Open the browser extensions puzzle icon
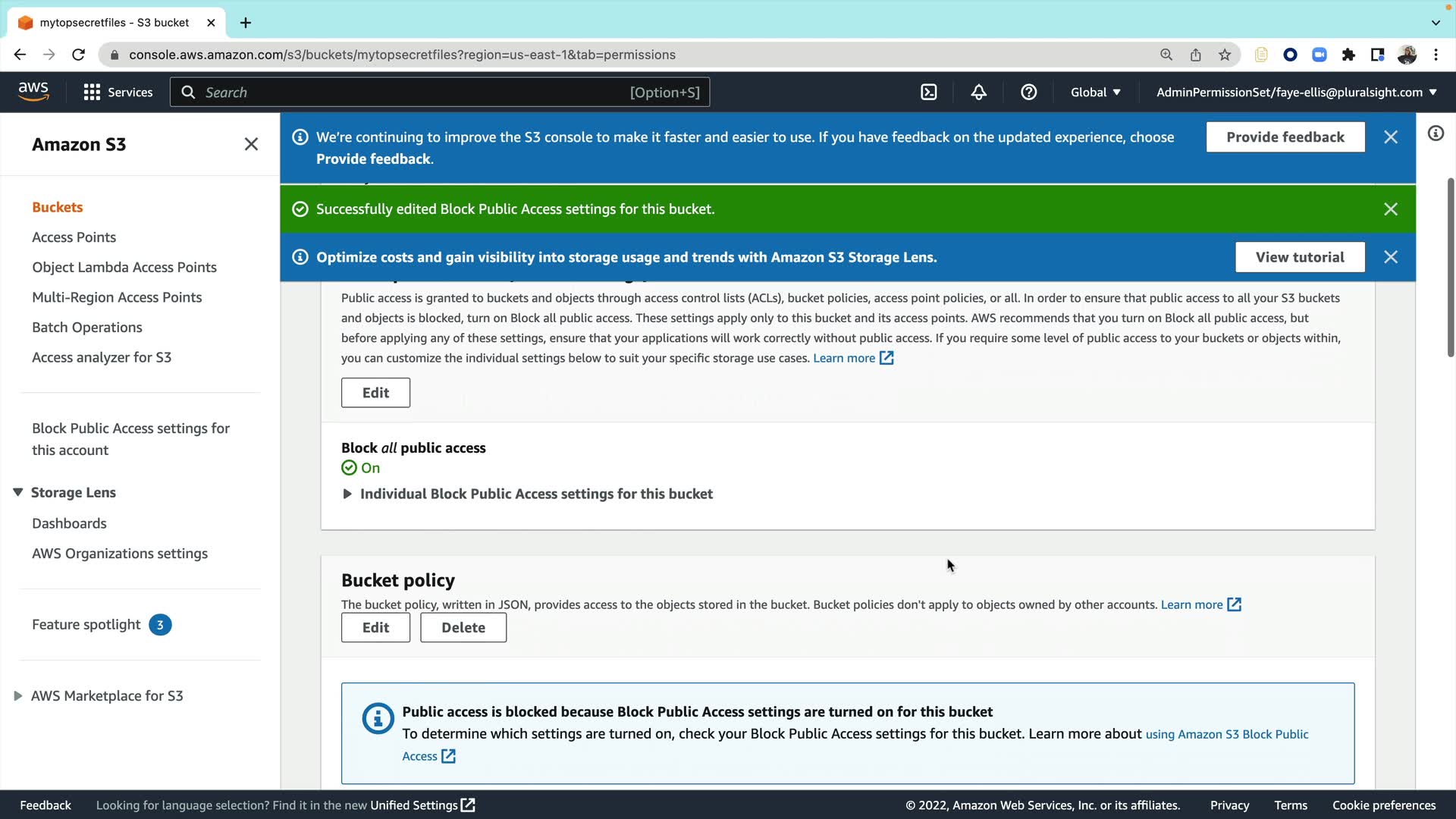This screenshot has height=819, width=1456. tap(1348, 55)
